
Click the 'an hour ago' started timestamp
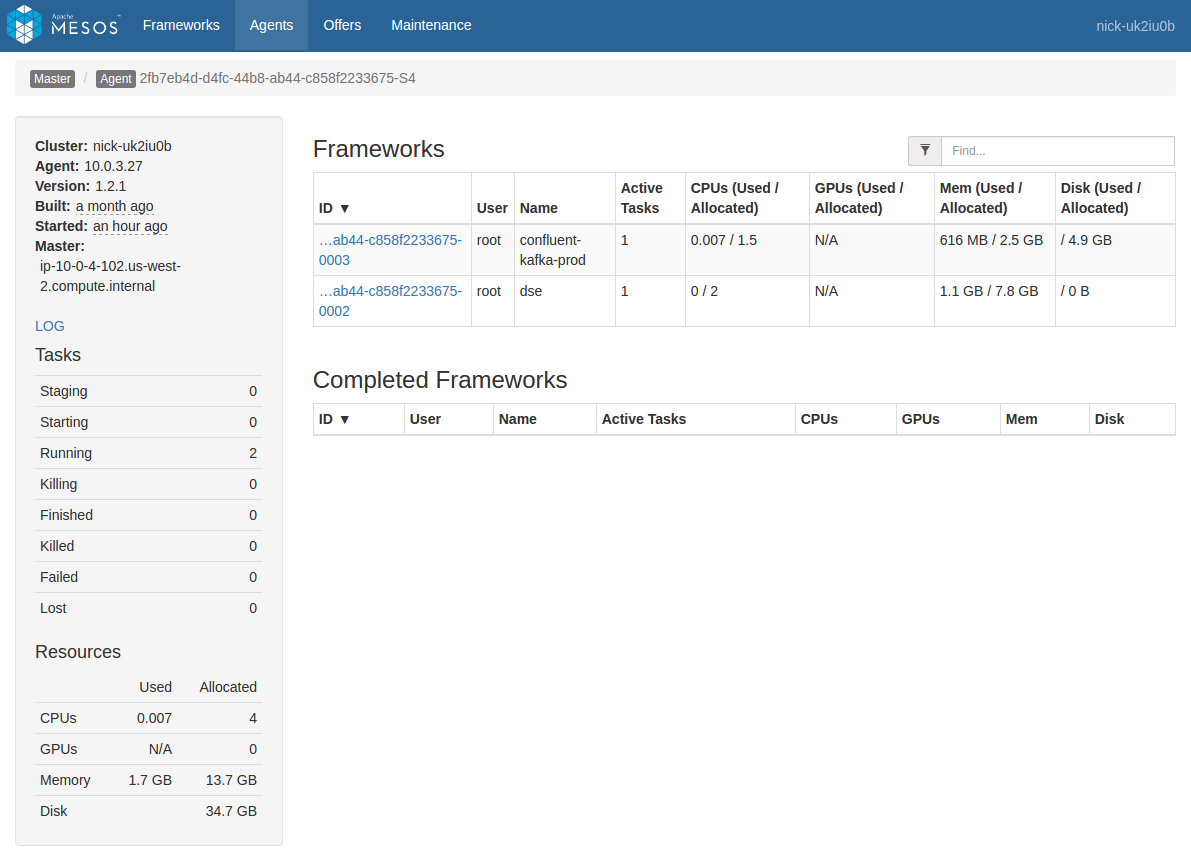point(130,226)
